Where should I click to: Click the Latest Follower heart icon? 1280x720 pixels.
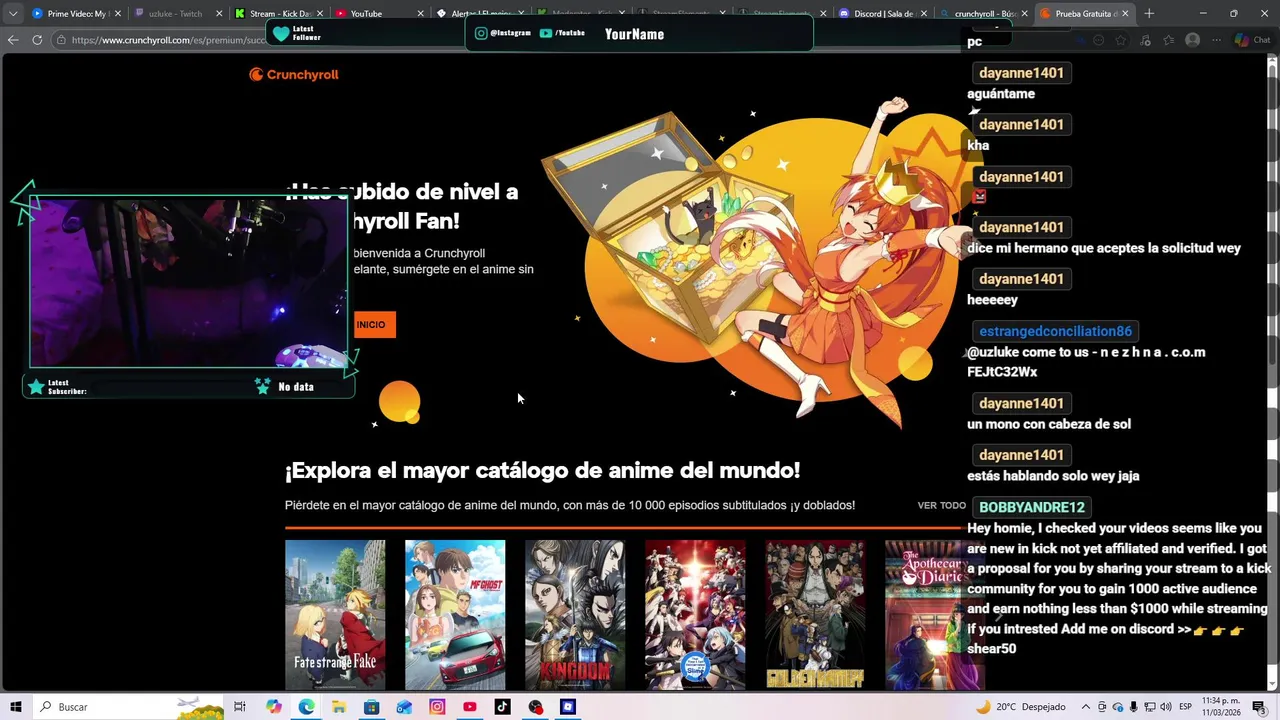click(281, 33)
